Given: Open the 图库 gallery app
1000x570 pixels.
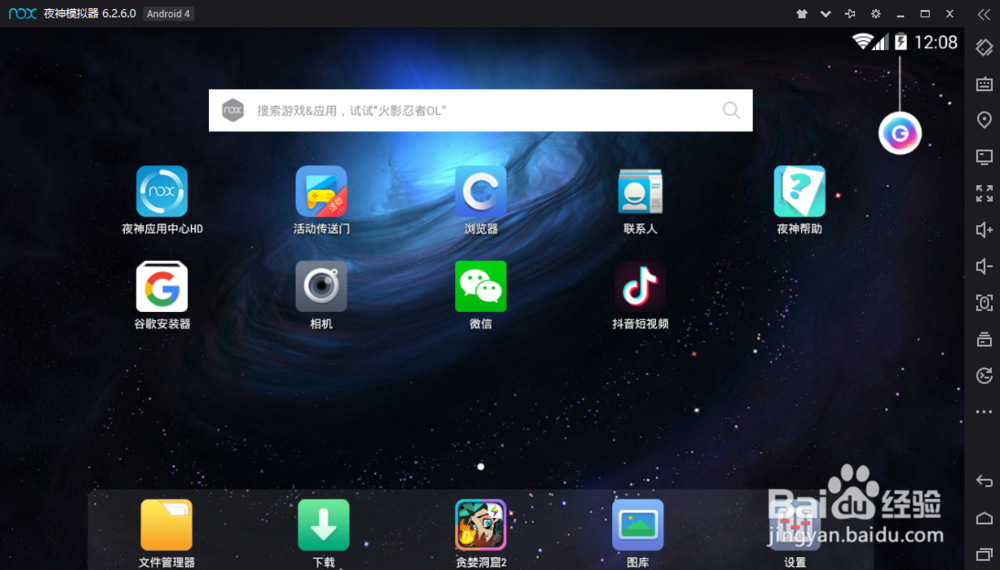Looking at the screenshot, I should pyautogui.click(x=638, y=525).
